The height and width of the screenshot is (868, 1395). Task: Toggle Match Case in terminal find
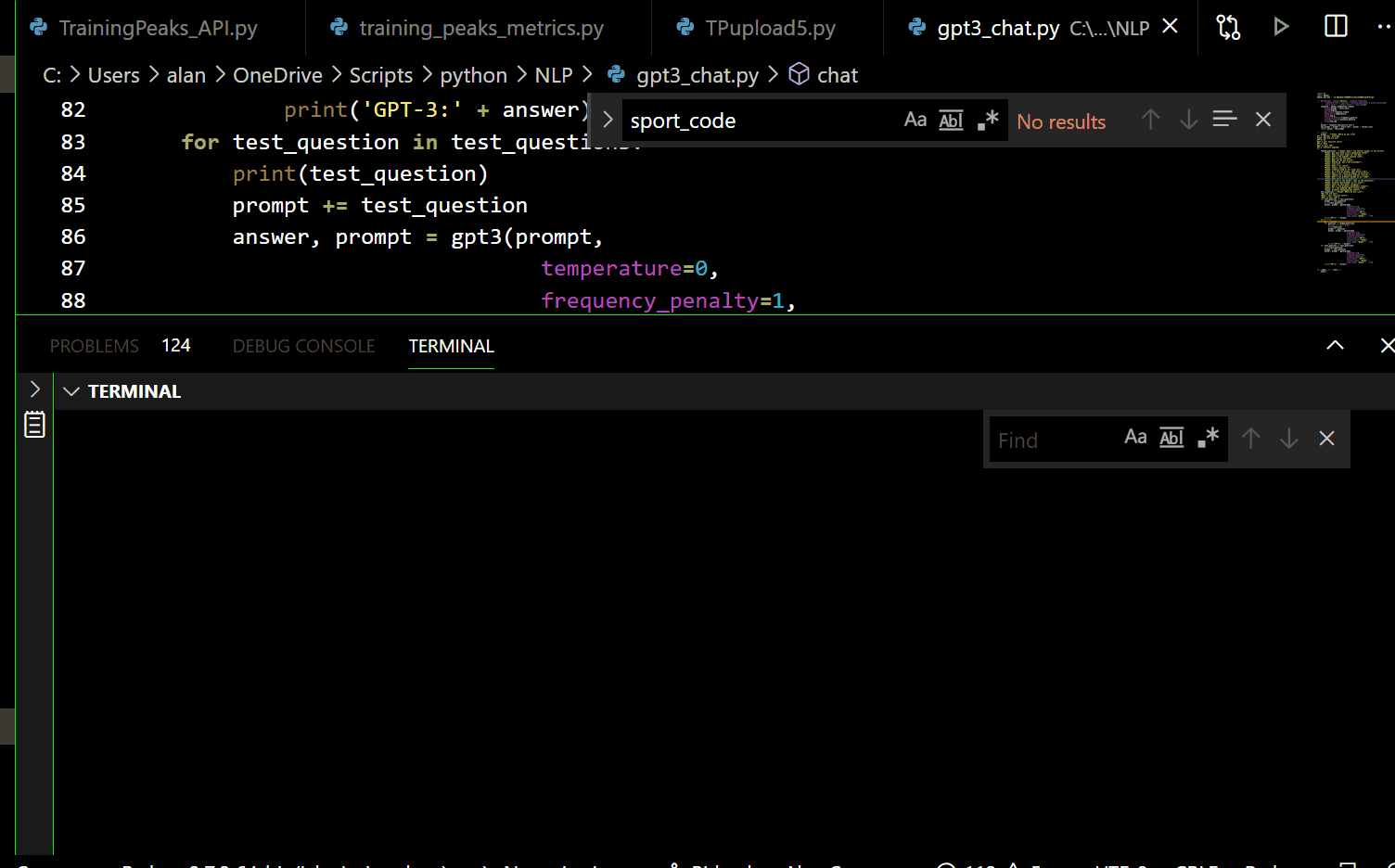(1135, 437)
